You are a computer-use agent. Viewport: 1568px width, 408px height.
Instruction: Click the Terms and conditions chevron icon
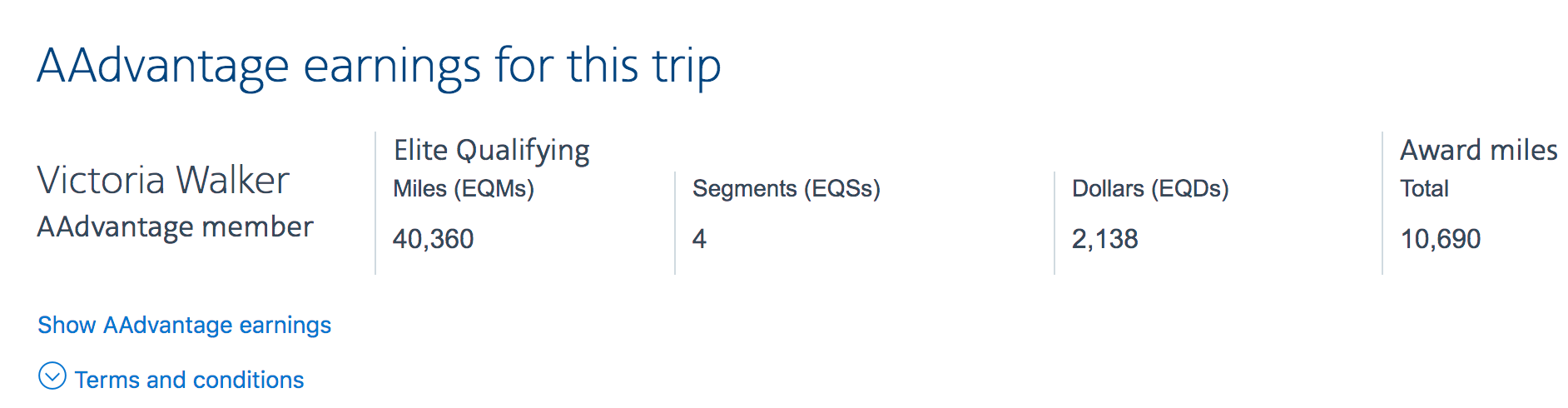click(52, 376)
